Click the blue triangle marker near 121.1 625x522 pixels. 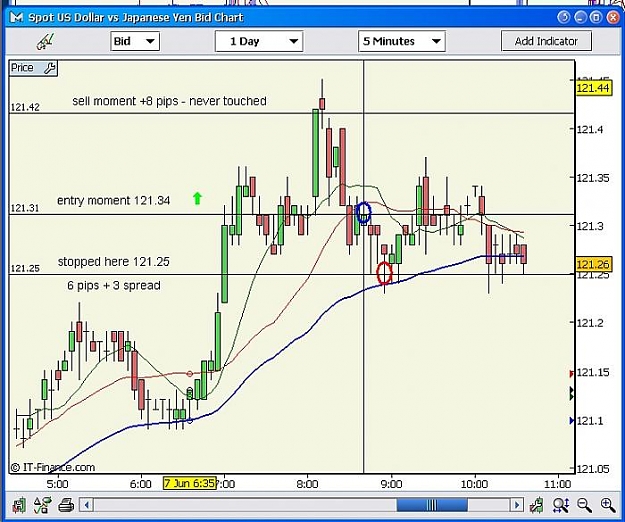click(572, 420)
